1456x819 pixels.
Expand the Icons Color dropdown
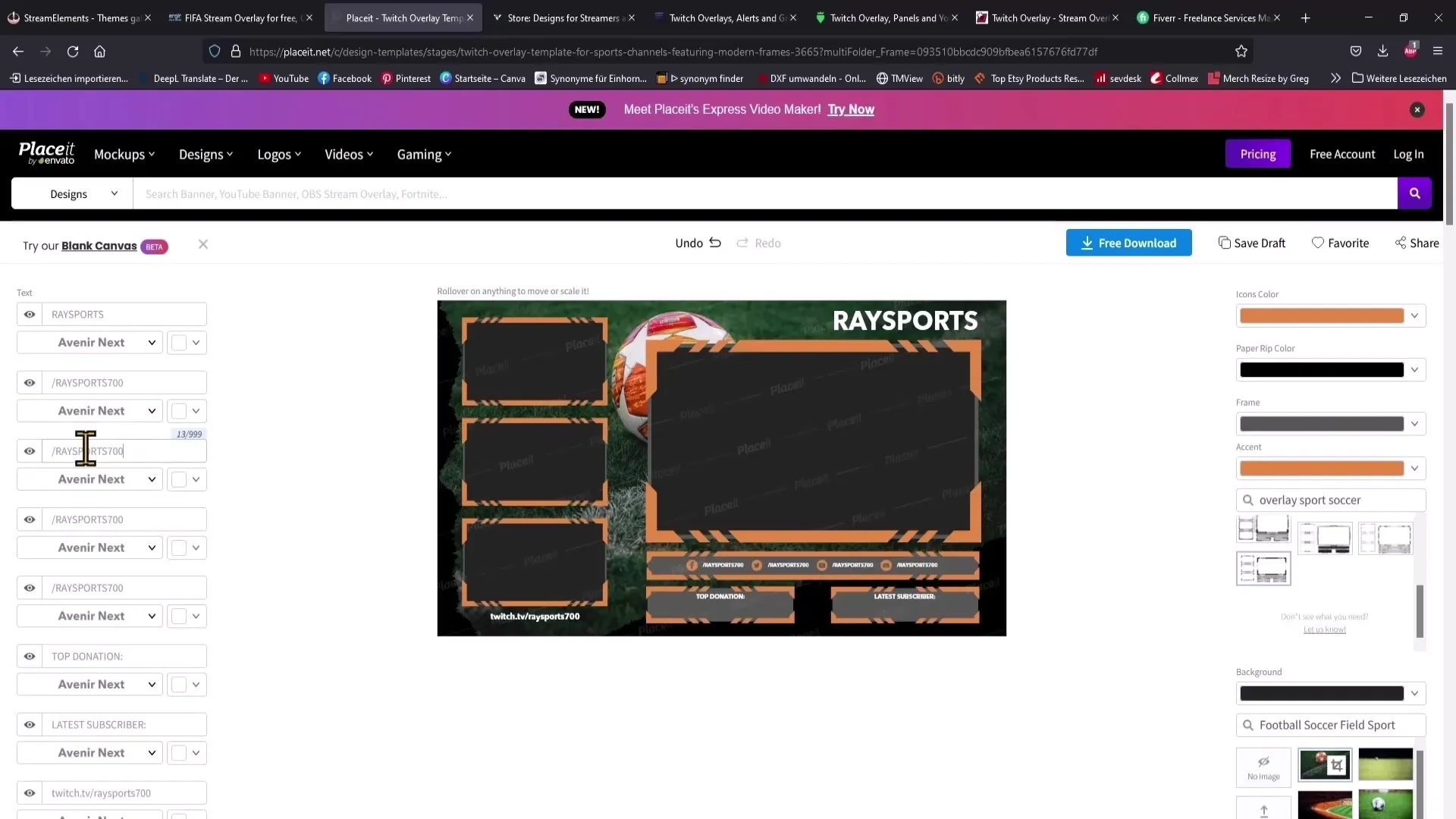click(x=1414, y=315)
